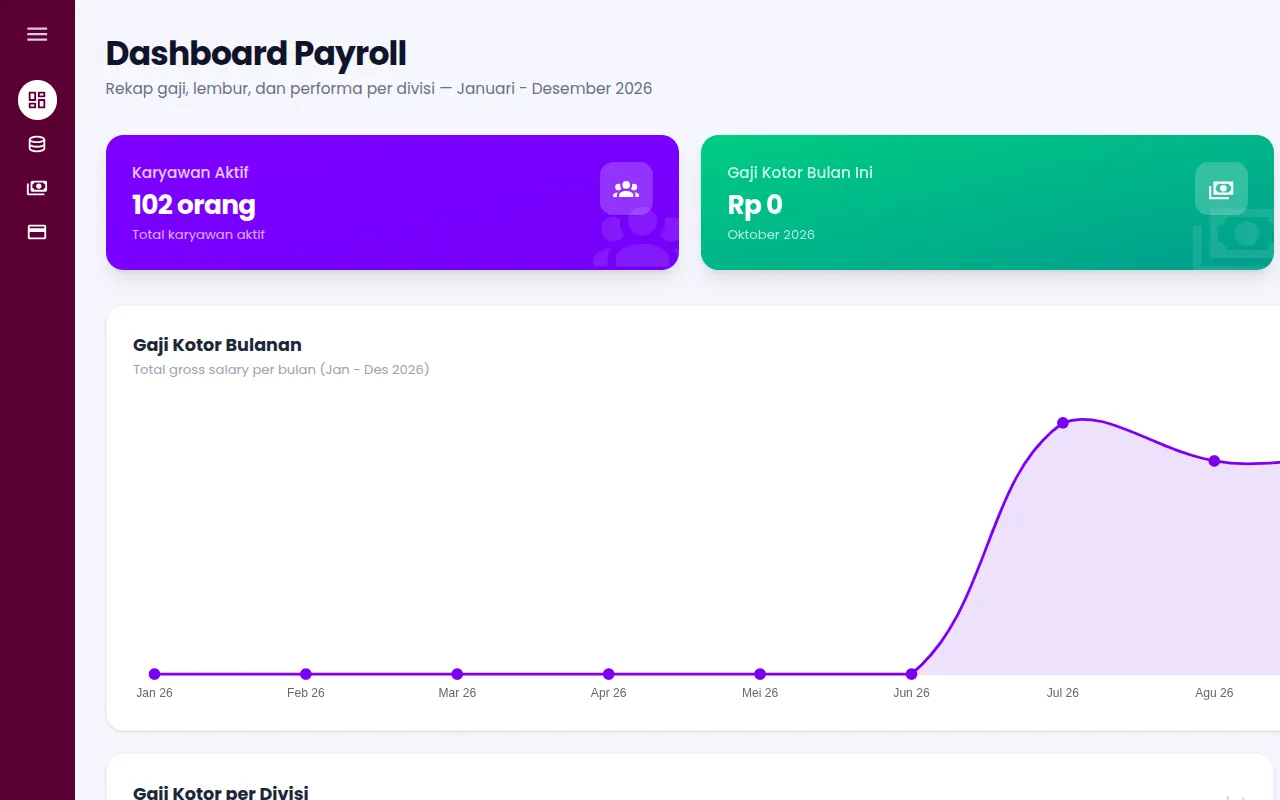Click the Feb 26 data point on chart

tap(306, 674)
